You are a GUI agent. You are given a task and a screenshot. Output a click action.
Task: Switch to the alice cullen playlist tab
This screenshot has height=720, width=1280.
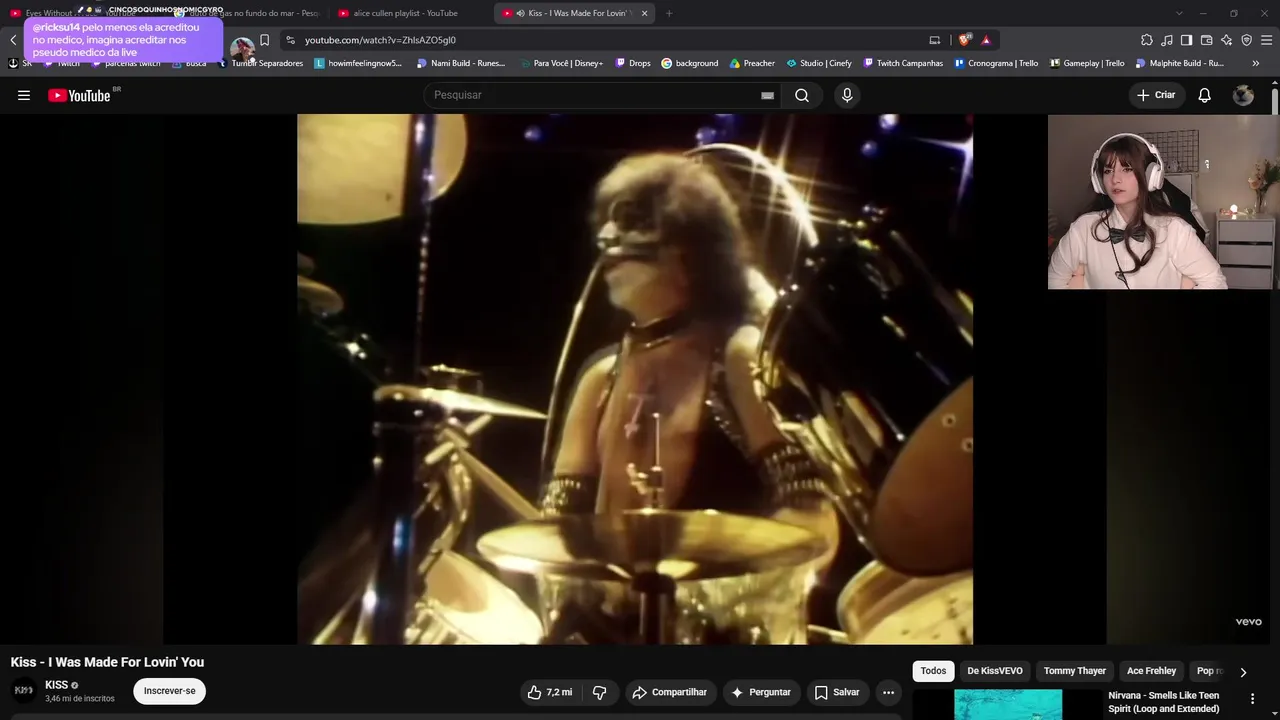(408, 13)
